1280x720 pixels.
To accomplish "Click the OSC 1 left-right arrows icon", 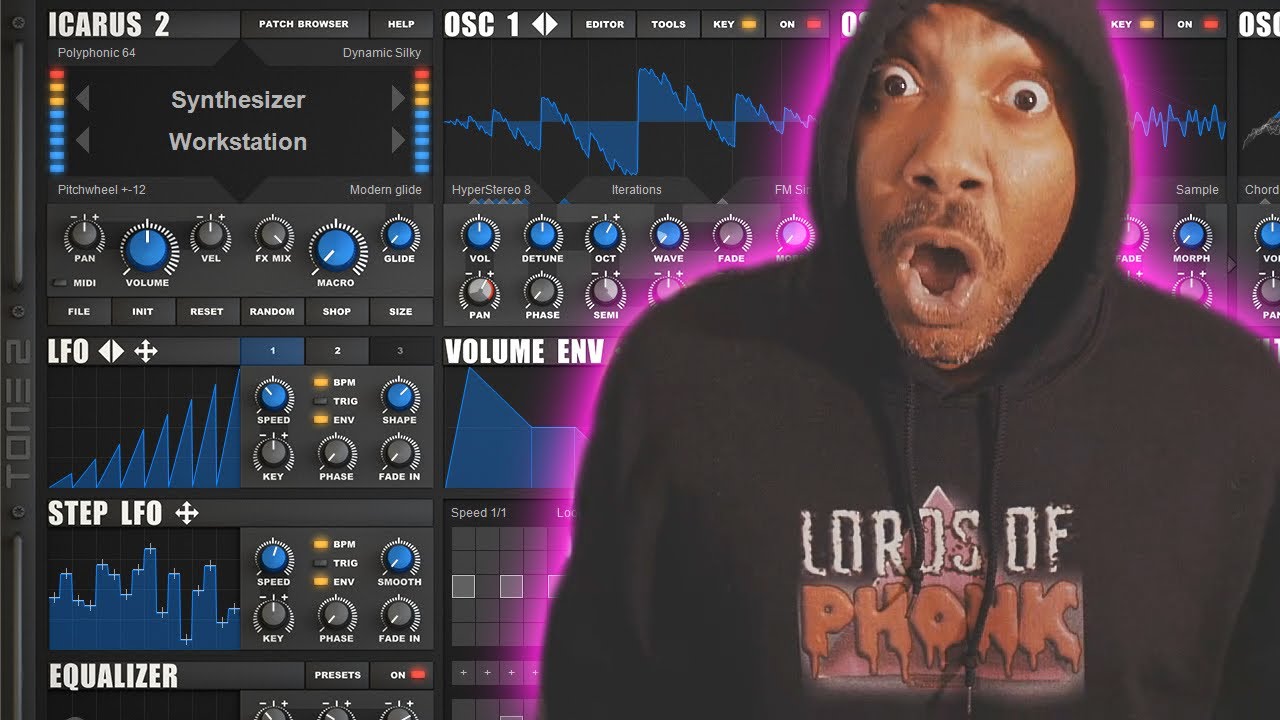I will (x=545, y=24).
